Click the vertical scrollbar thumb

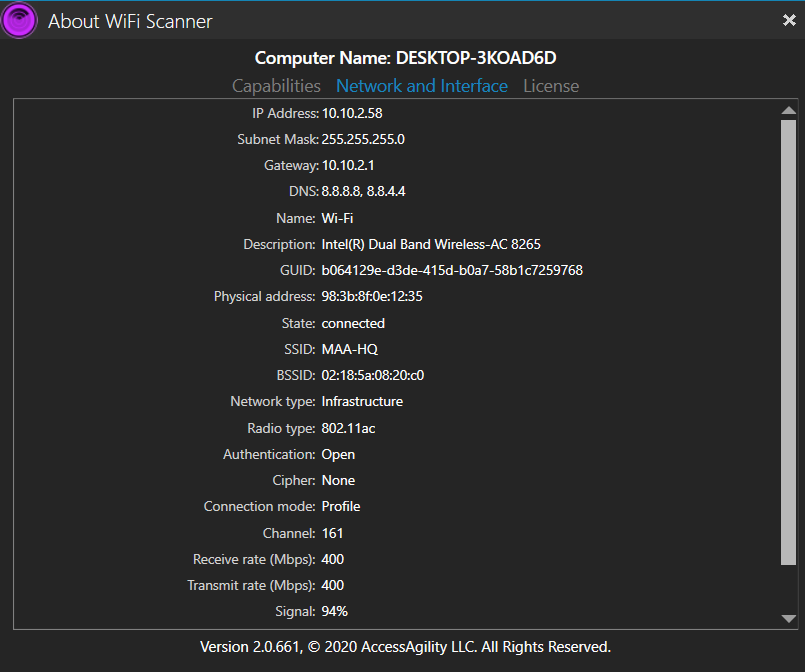pos(789,342)
